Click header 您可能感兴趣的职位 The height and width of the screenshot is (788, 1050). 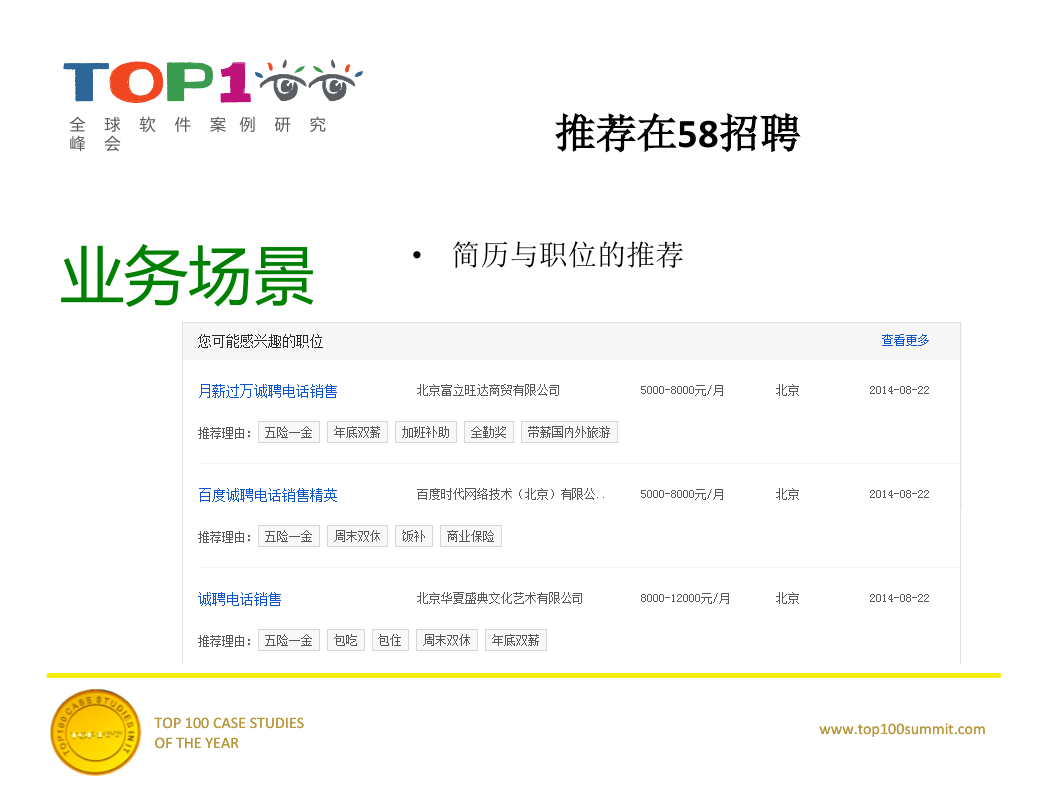(260, 341)
